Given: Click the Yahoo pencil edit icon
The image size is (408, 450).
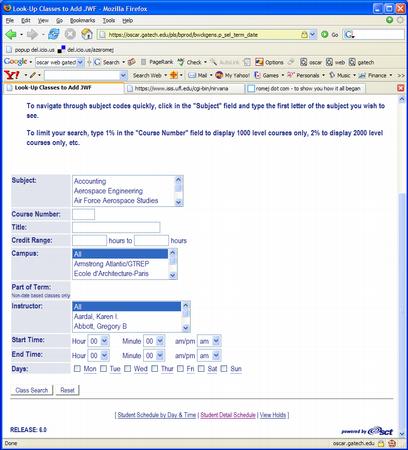Looking at the screenshot, I should pyautogui.click(x=33, y=75).
